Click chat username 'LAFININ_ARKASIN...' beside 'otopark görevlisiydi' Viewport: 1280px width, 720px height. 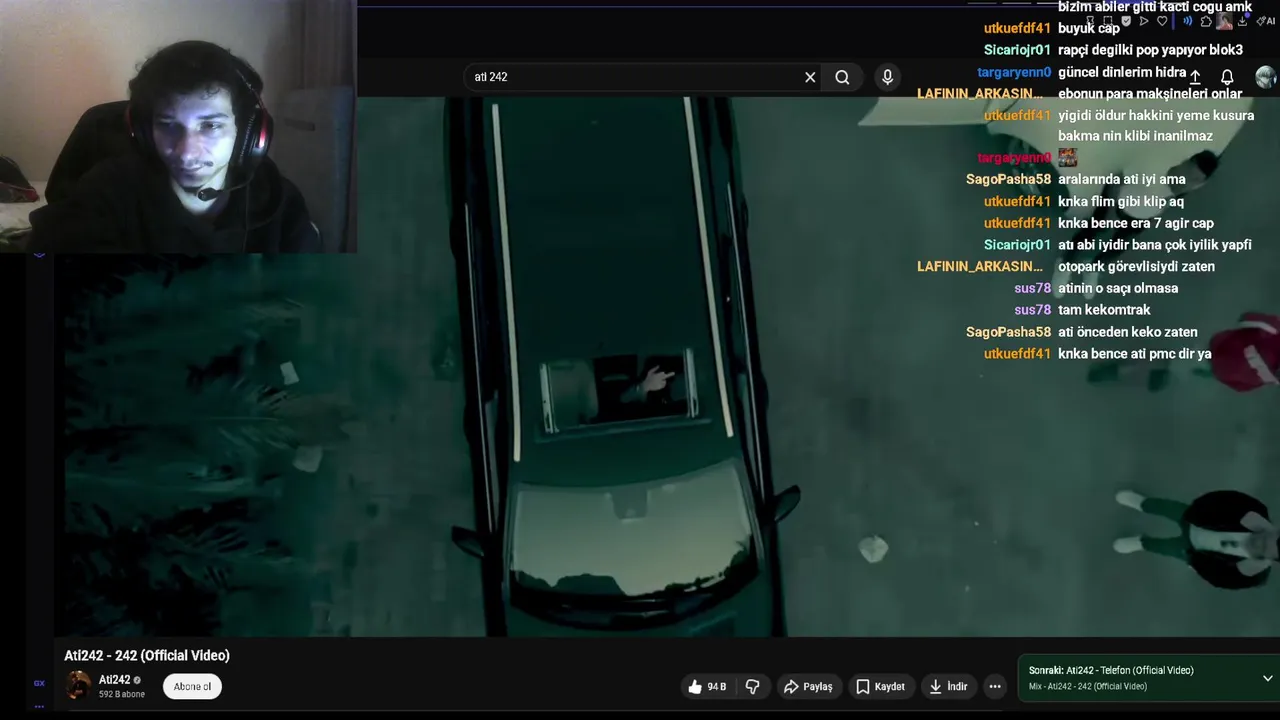click(979, 266)
